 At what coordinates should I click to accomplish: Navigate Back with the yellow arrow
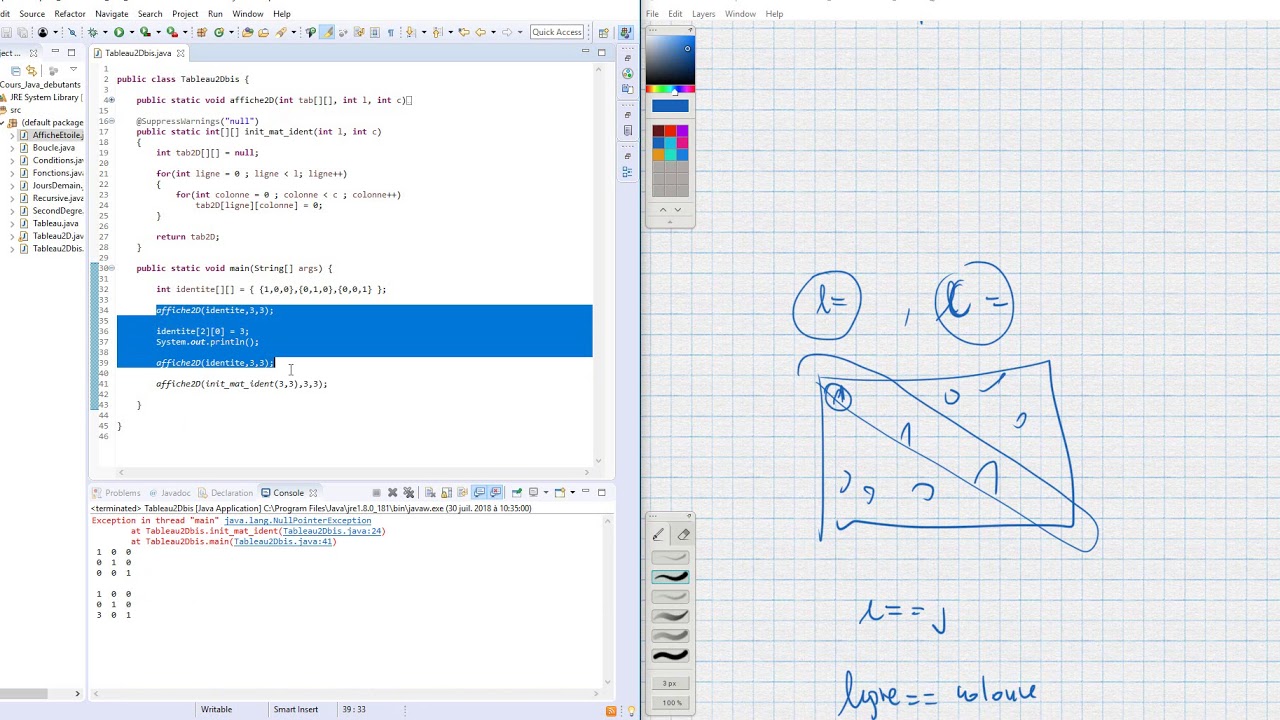[x=481, y=32]
